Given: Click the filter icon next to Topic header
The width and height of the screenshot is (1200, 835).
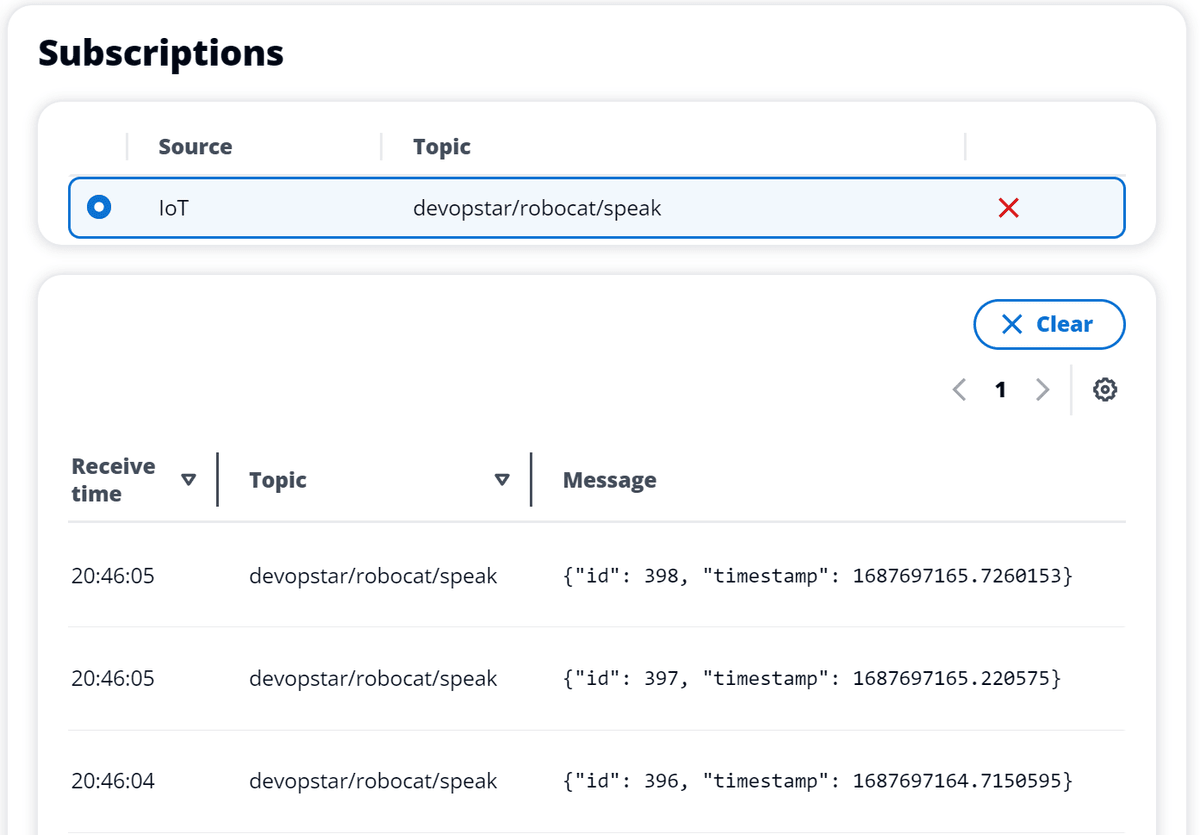Looking at the screenshot, I should pos(501,480).
